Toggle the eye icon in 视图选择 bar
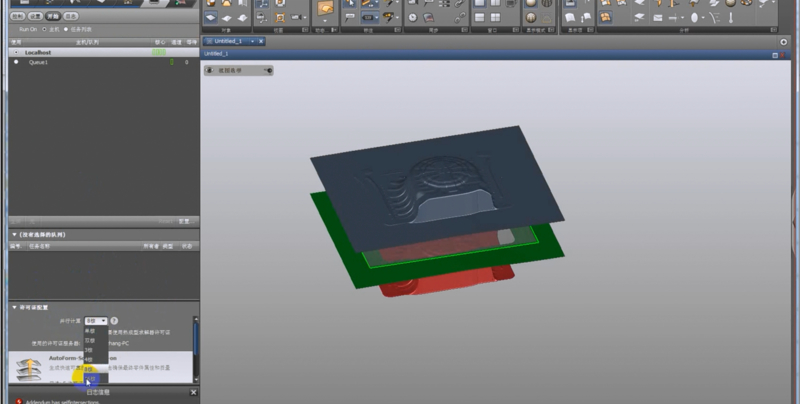This screenshot has width=800, height=404. (210, 70)
